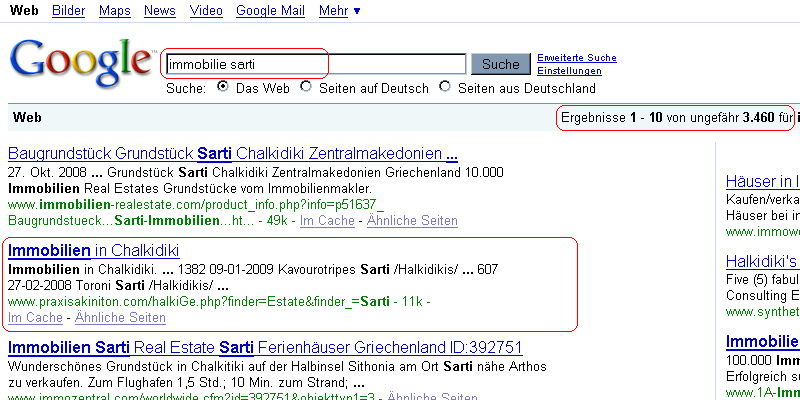Open the Einstellungen link
The width and height of the screenshot is (800, 400).
(569, 71)
